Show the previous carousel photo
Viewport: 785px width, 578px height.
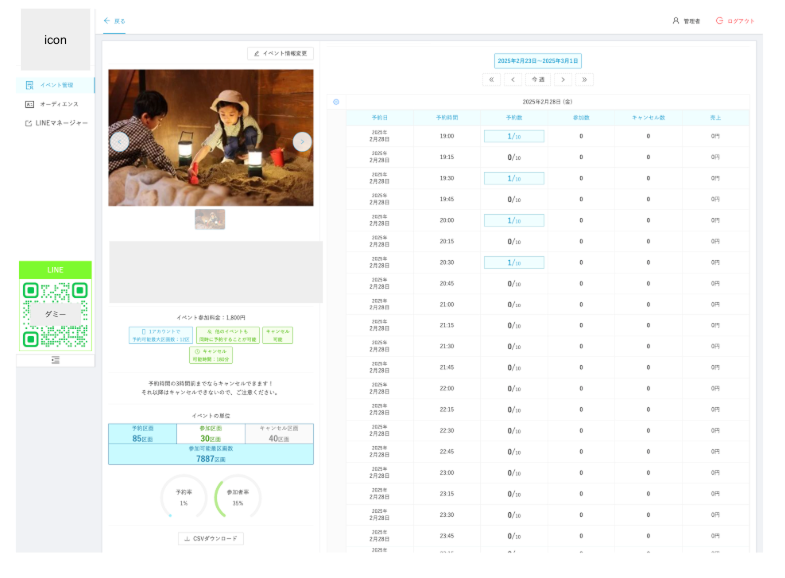(x=119, y=141)
